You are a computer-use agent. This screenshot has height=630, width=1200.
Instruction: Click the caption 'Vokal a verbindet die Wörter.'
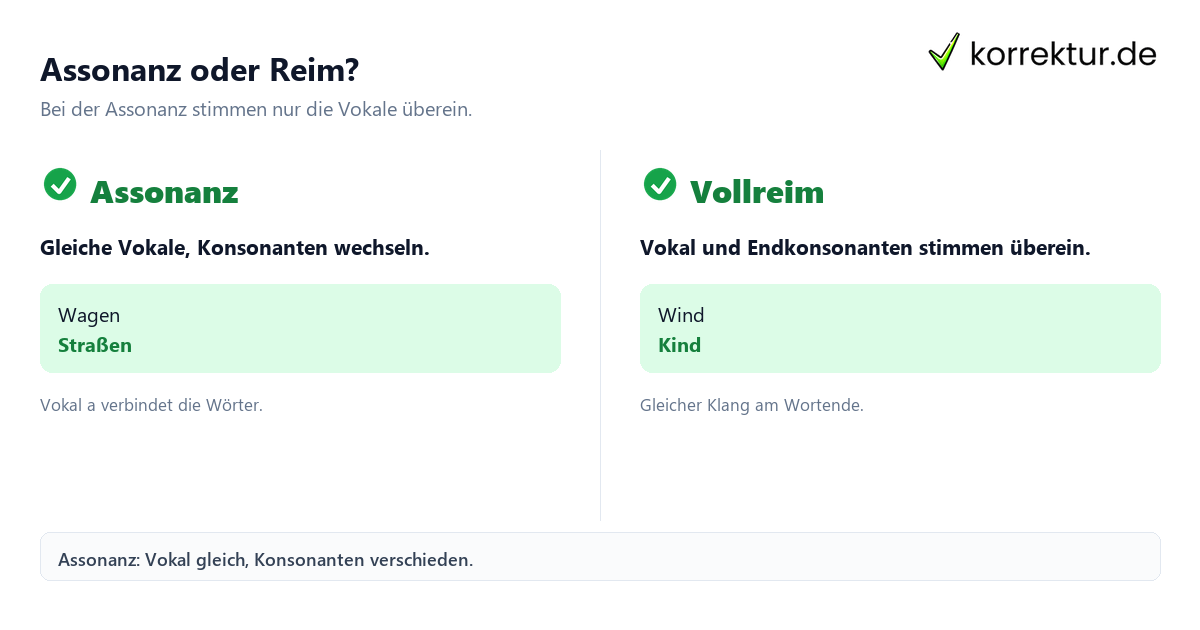151,405
